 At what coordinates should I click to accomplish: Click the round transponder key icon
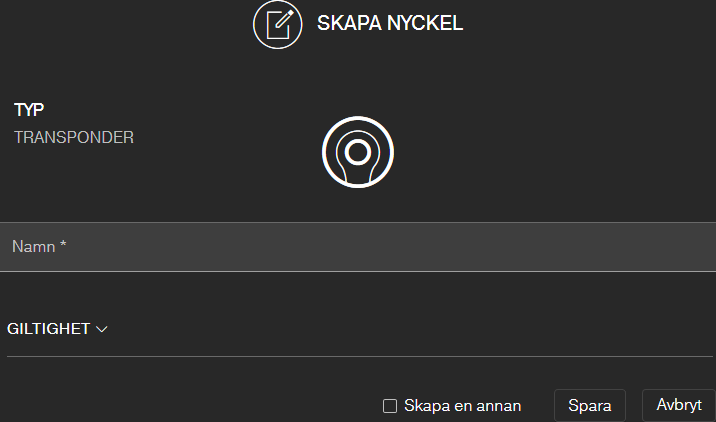(357, 151)
